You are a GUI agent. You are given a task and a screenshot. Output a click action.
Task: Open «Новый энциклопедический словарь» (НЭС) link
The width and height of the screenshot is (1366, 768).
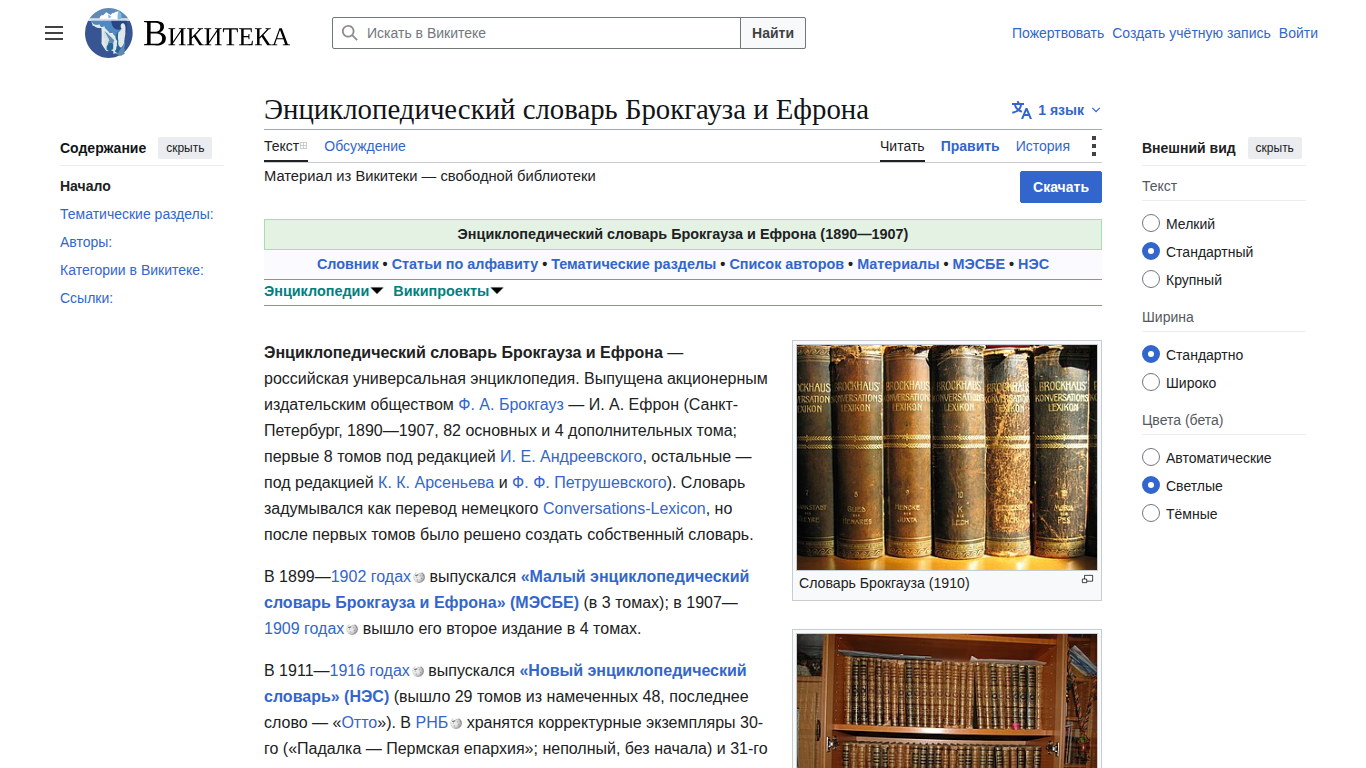point(506,683)
